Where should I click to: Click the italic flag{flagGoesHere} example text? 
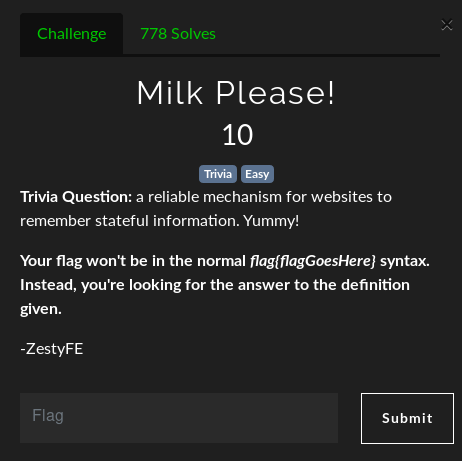313,261
